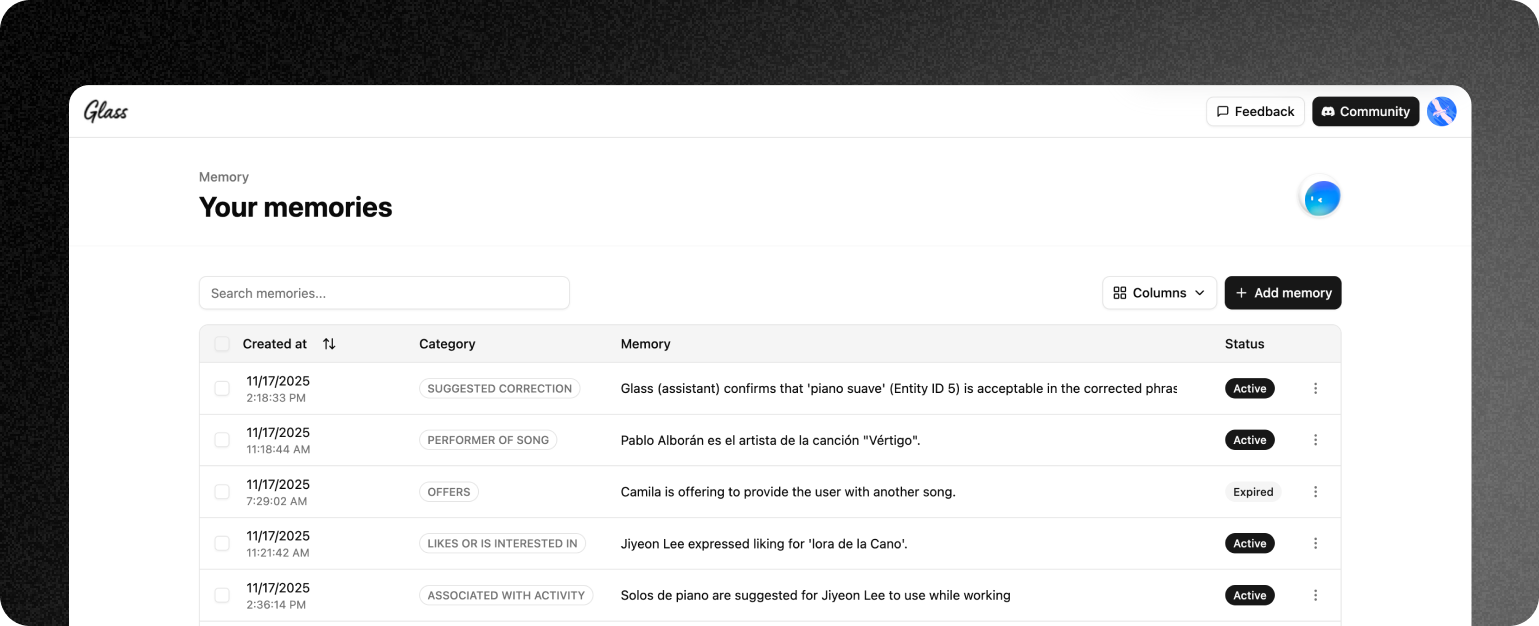Focus the Search memories field
The image size is (1539, 626).
pos(384,293)
